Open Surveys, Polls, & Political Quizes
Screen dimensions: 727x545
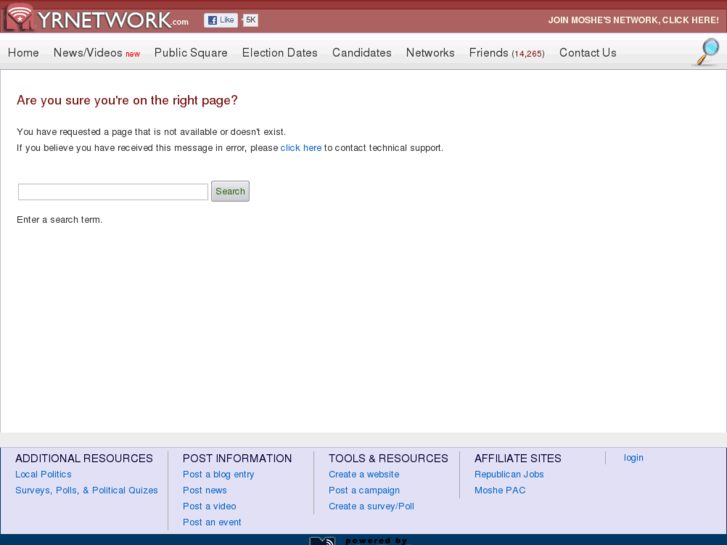tap(86, 490)
